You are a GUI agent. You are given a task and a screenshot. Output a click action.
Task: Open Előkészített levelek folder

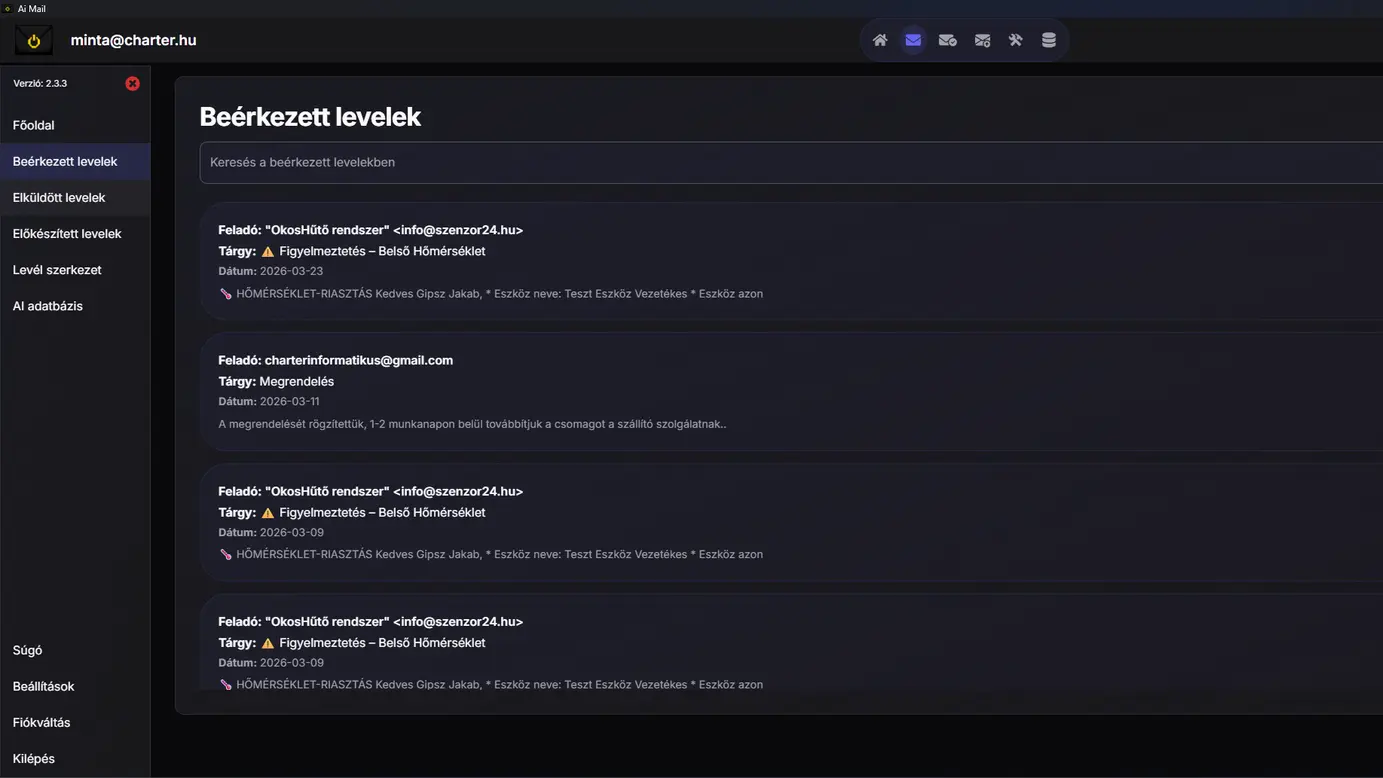(x=67, y=234)
